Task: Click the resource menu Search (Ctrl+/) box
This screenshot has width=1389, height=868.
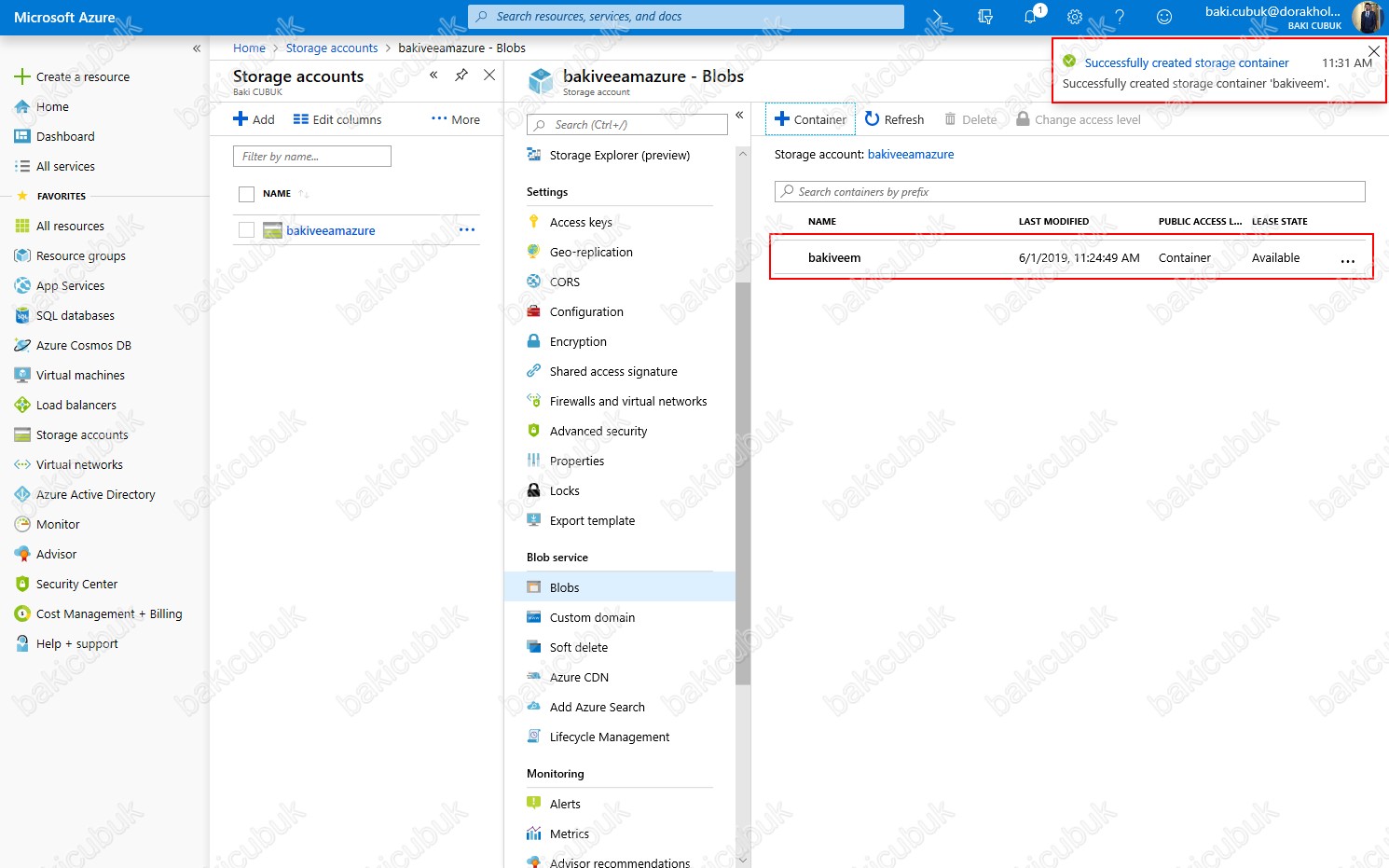Action: click(627, 125)
